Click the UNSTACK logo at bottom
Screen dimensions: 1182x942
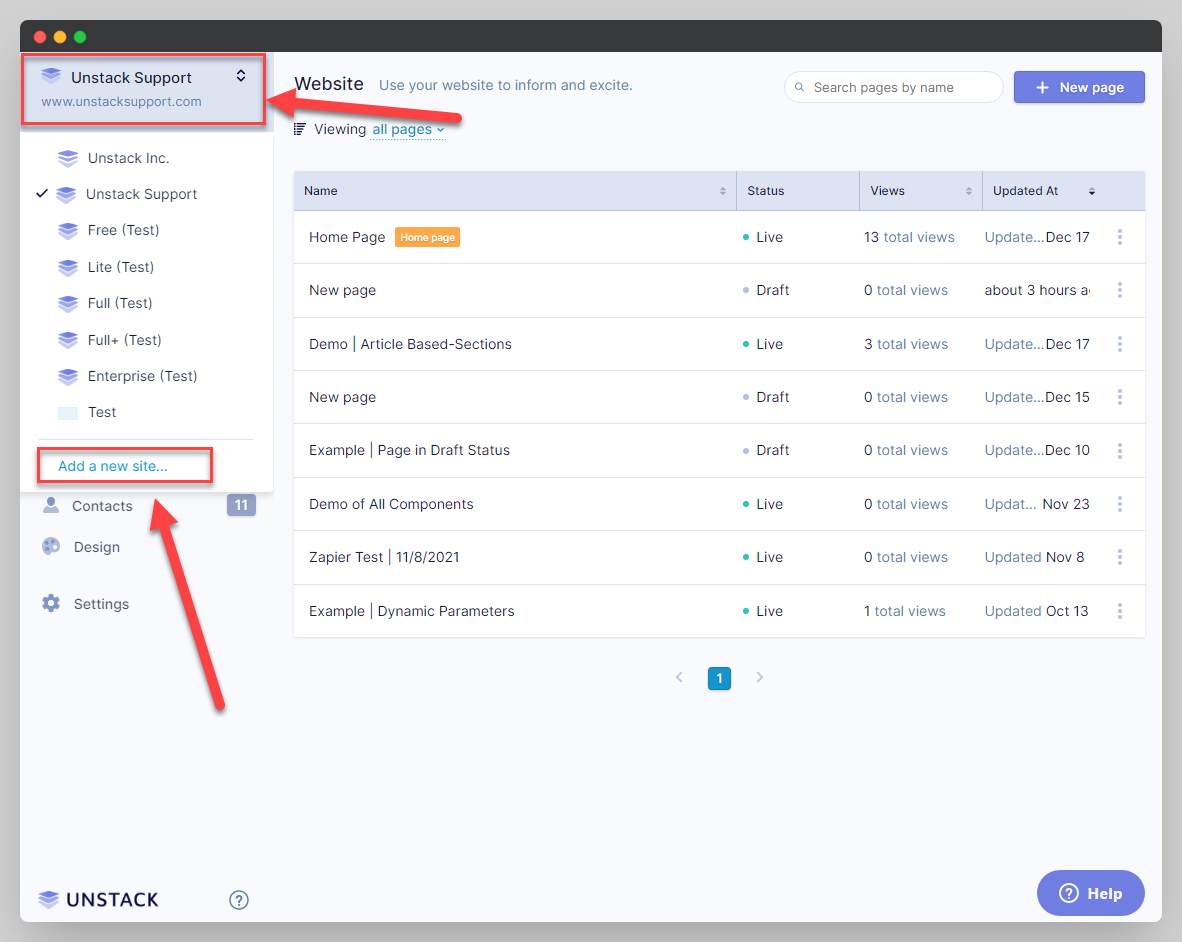click(x=99, y=899)
